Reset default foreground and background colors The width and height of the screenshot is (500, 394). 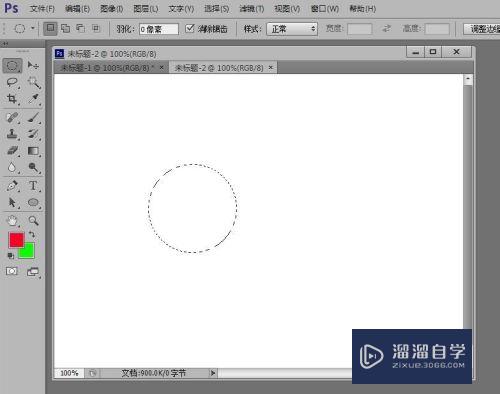(x=11, y=256)
